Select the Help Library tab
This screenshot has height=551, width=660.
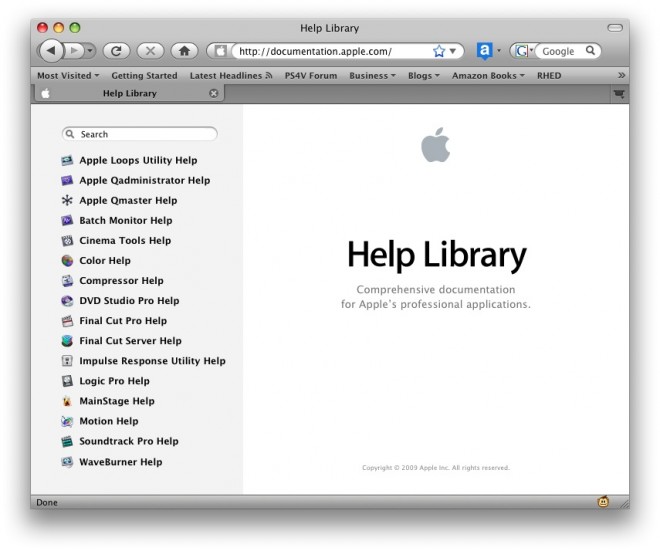pos(128,93)
